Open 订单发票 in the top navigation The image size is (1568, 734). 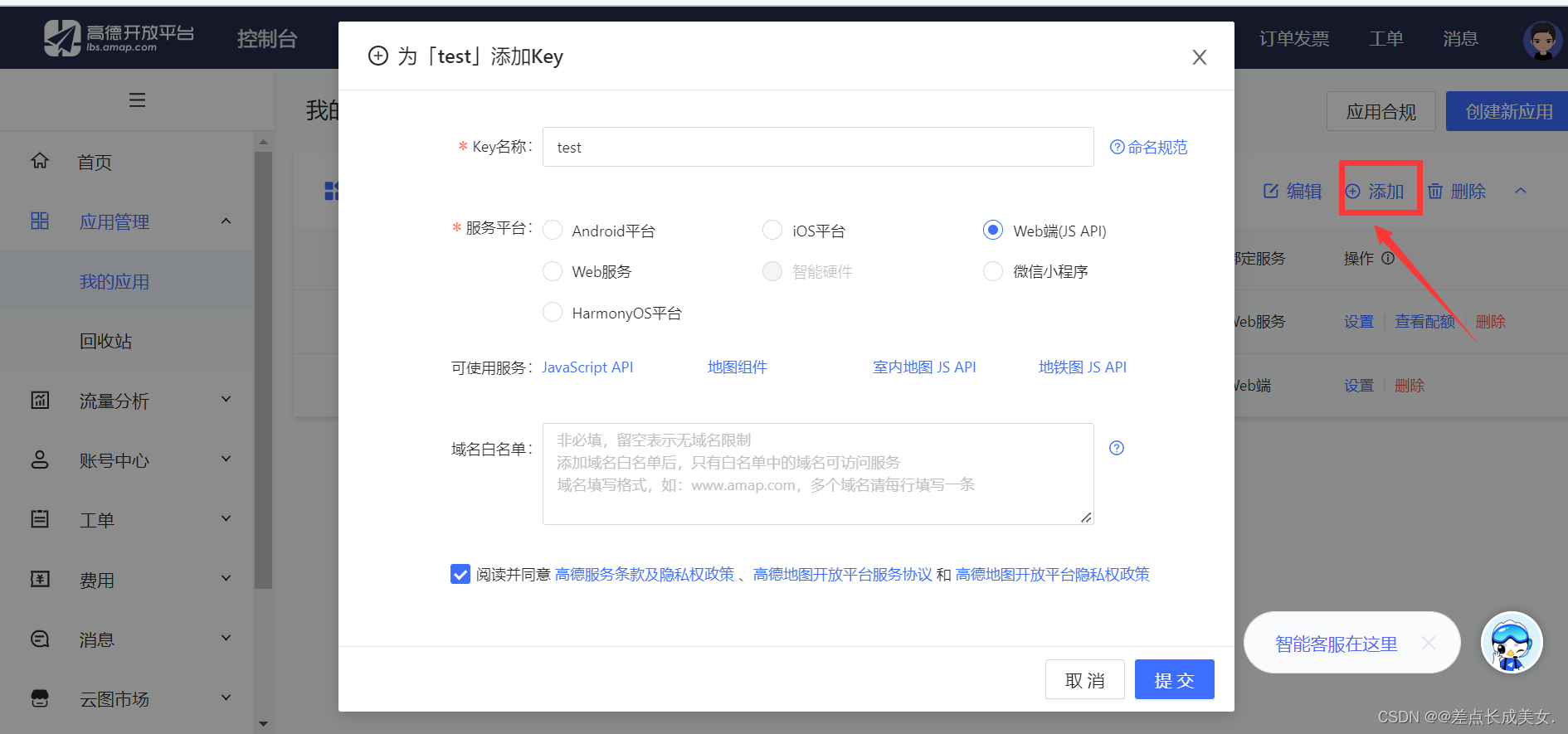(1294, 39)
